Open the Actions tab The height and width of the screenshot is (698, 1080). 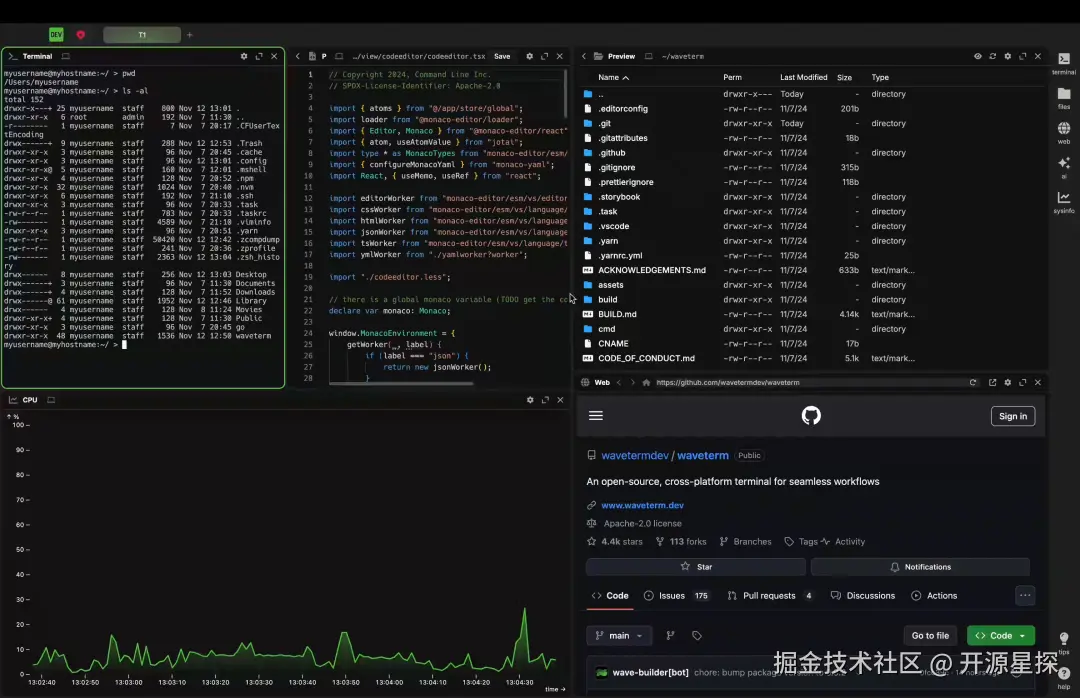(934, 595)
